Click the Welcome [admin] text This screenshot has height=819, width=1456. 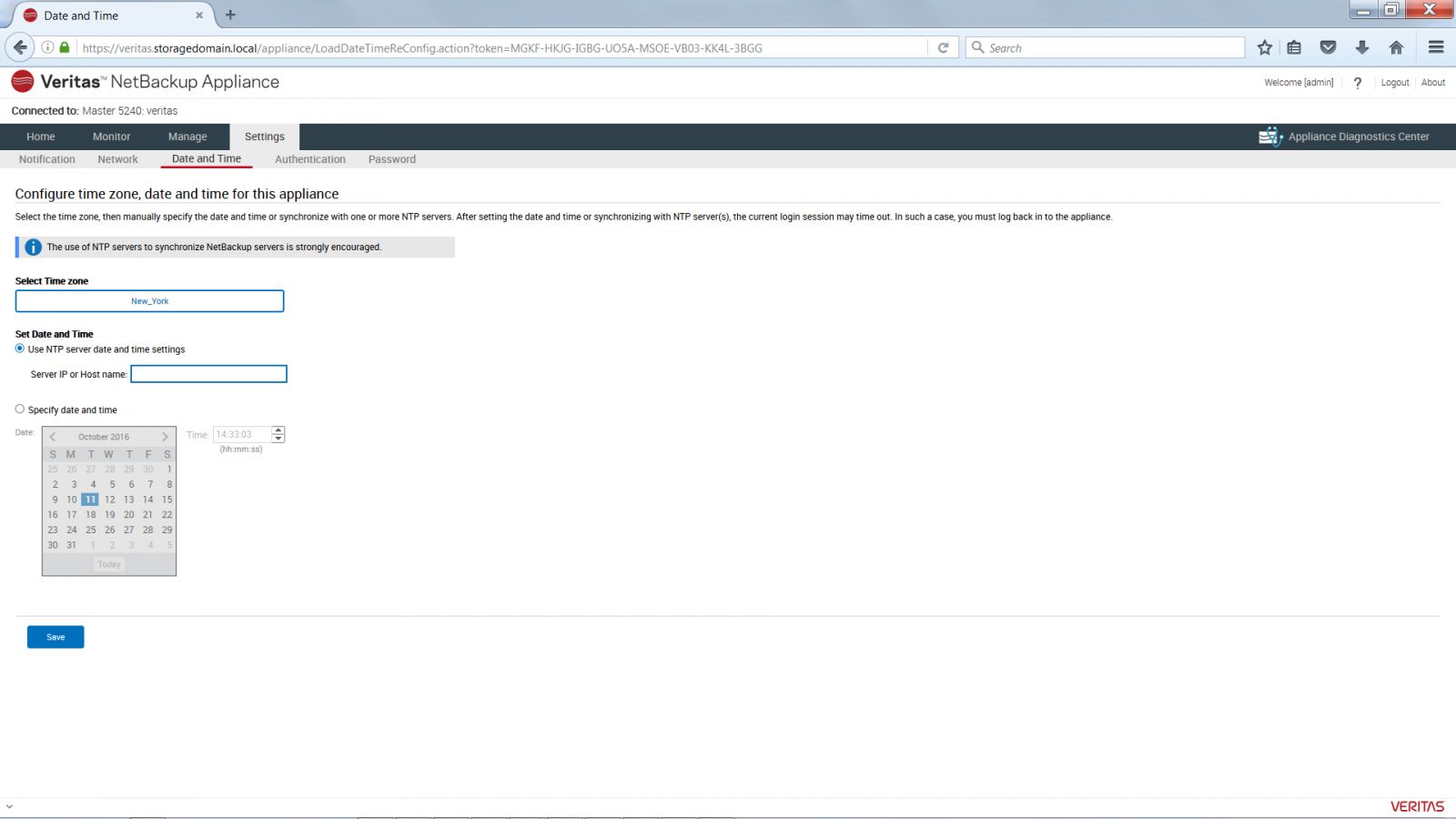click(x=1299, y=83)
